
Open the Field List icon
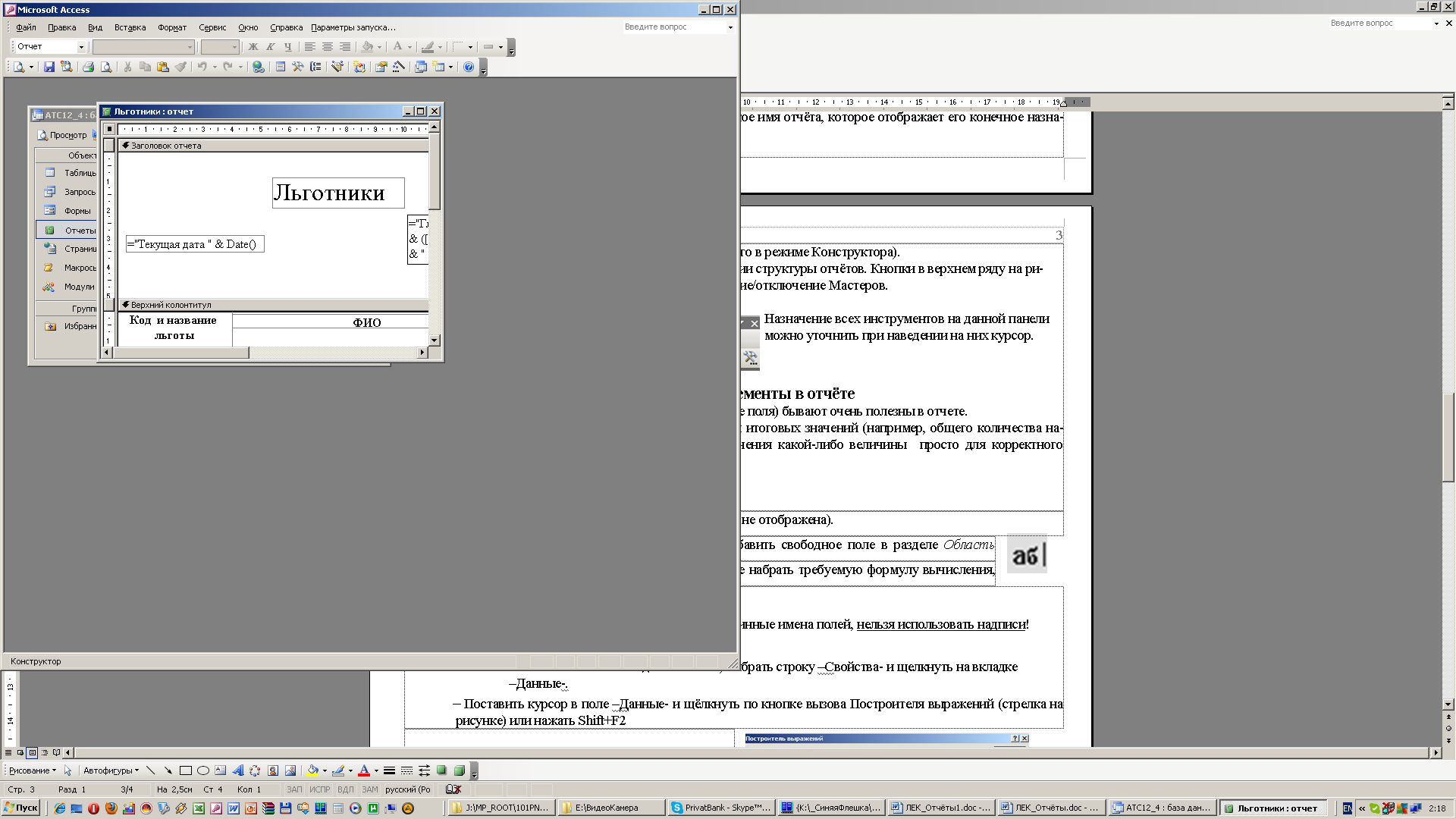click(x=281, y=67)
